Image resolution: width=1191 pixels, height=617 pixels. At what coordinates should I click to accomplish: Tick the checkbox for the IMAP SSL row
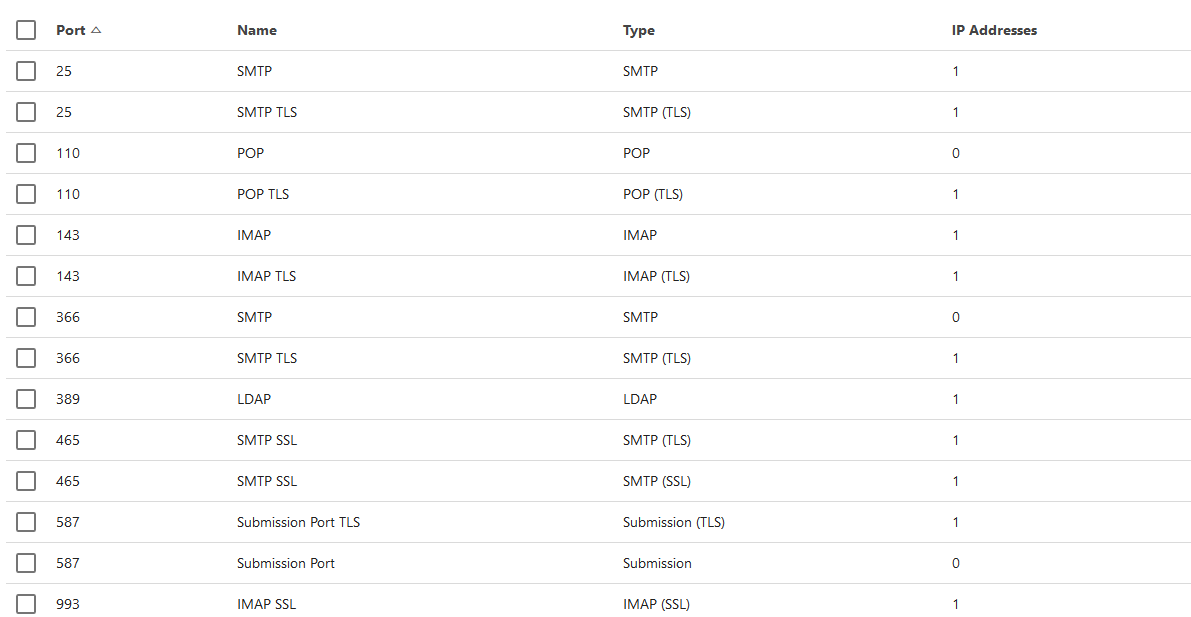click(26, 604)
